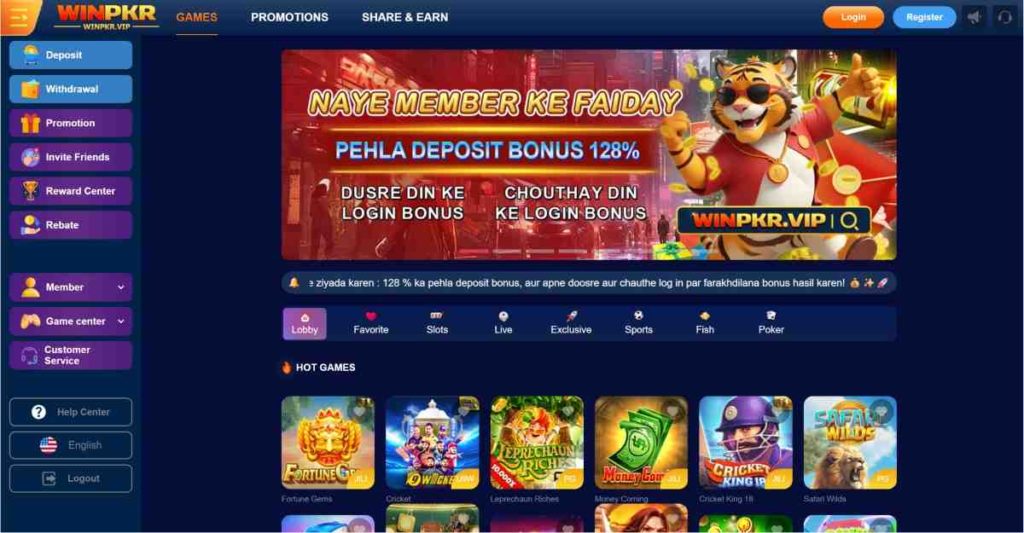Favorite the Fortune Gems game heart

pos(359,411)
